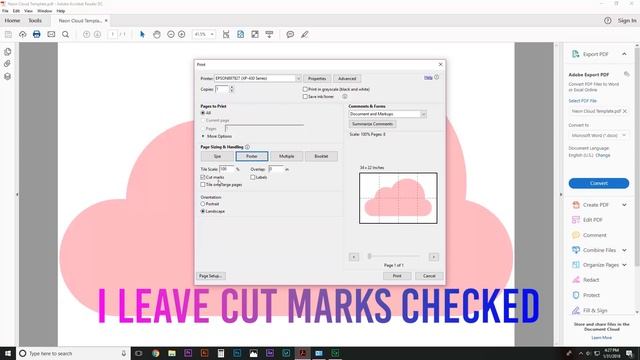
Task: Expand More Options under Pages to Print
Action: click(x=216, y=136)
